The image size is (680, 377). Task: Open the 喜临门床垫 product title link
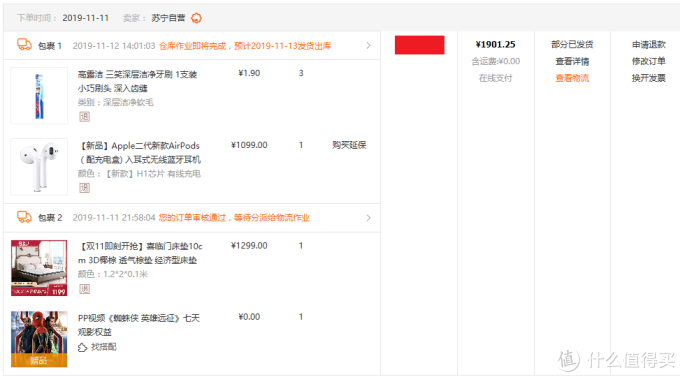(140, 253)
